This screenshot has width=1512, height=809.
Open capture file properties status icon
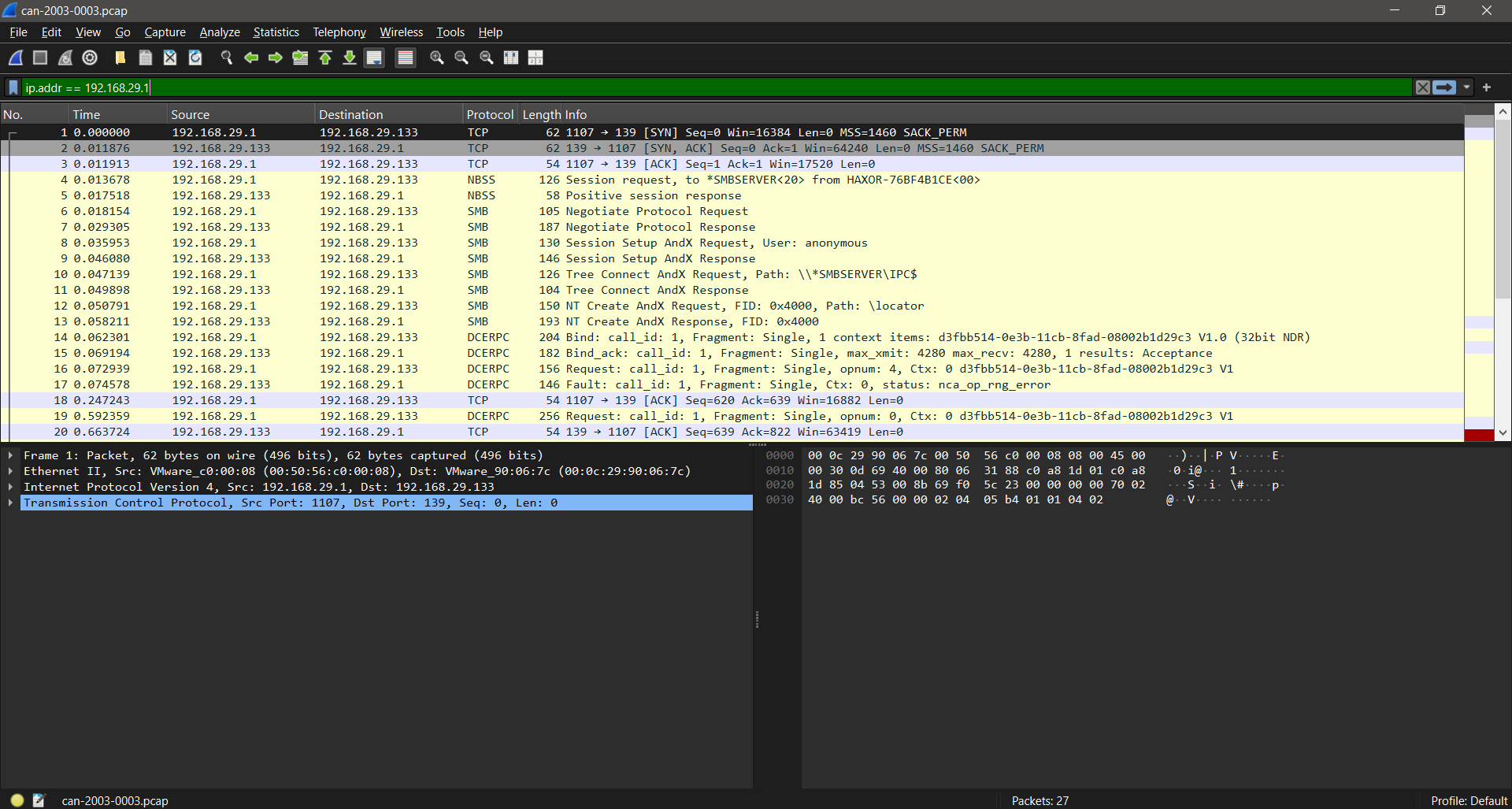[x=39, y=800]
